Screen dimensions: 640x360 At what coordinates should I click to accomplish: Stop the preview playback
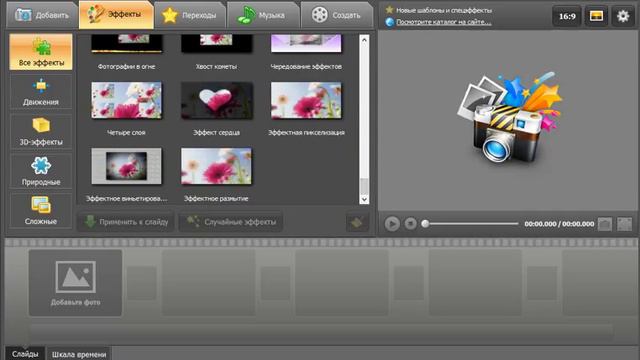pyautogui.click(x=411, y=224)
